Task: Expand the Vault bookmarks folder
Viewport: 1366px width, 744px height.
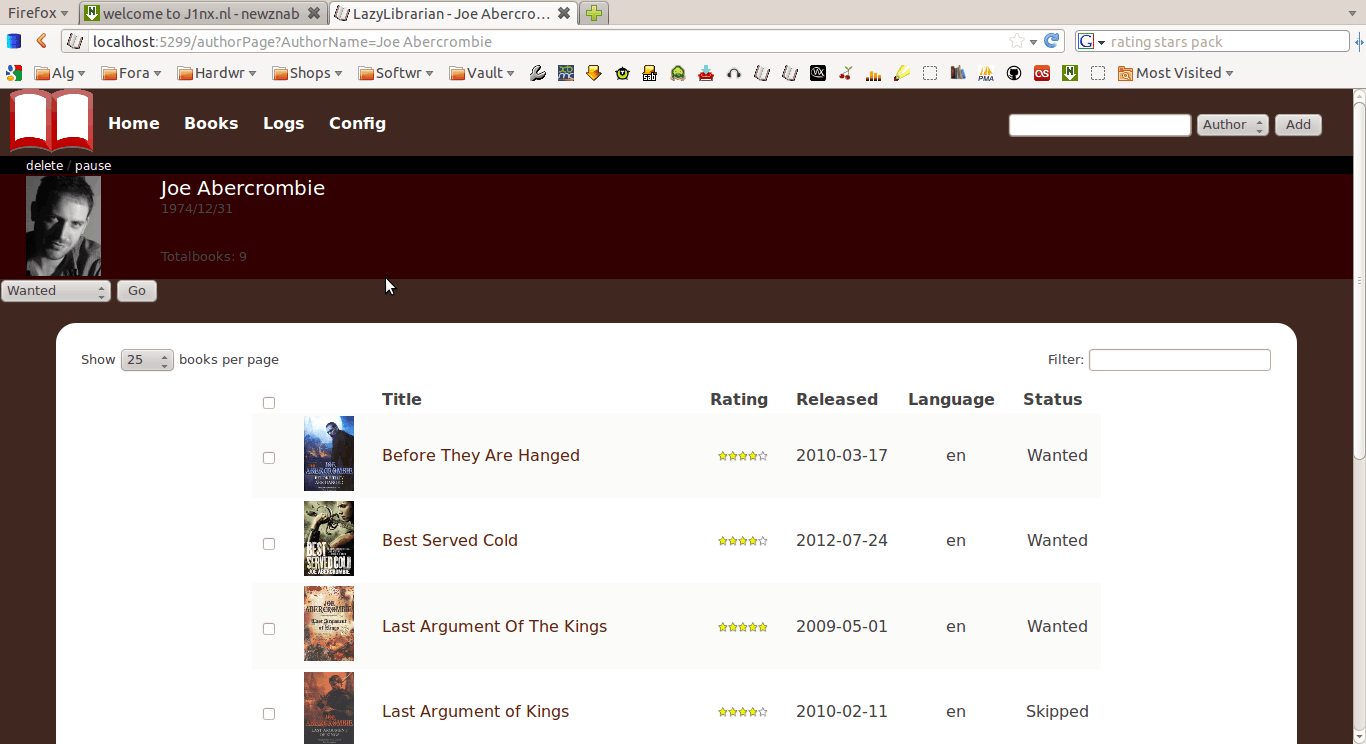Action: pos(482,73)
